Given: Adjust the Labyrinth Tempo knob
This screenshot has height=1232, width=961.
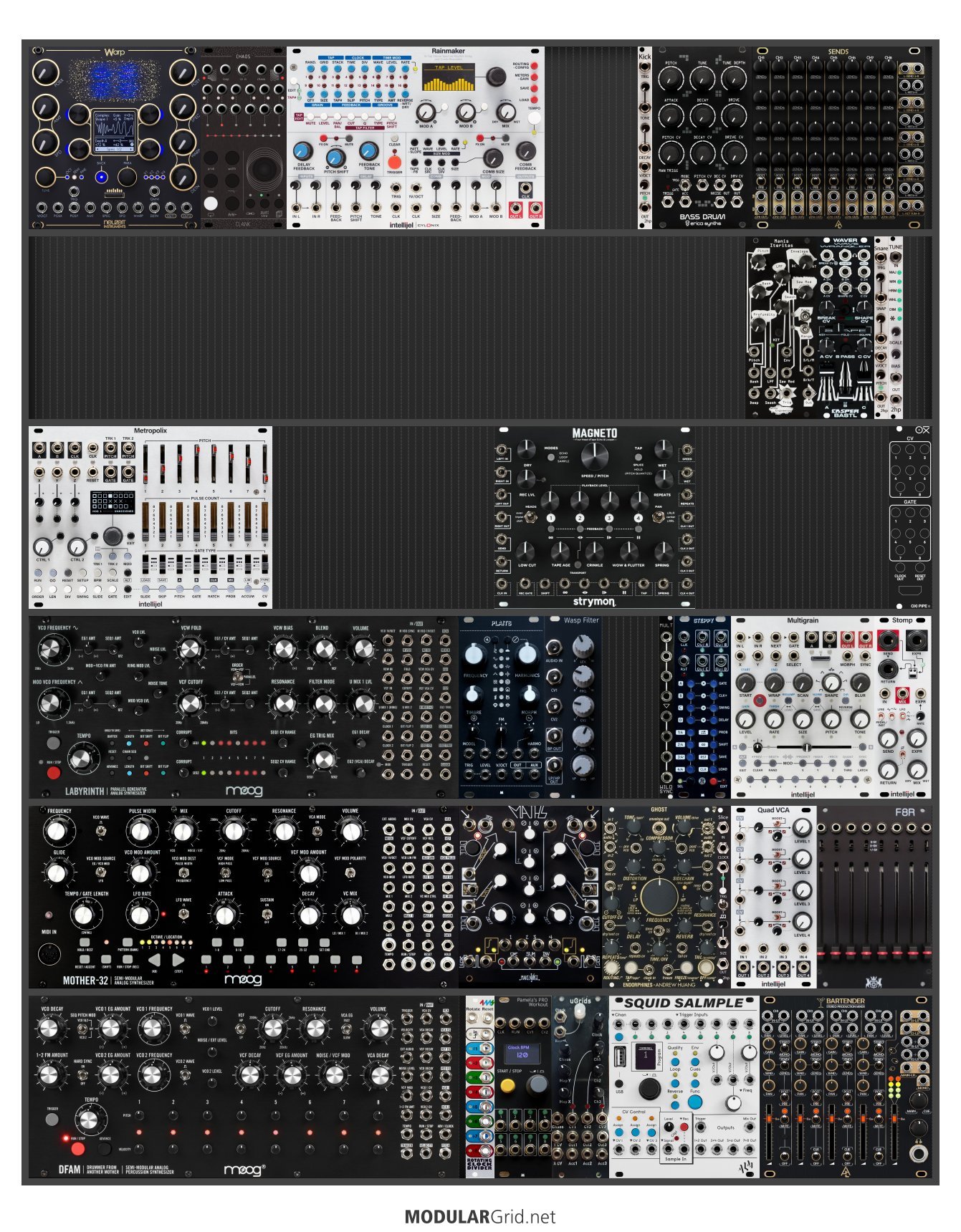Looking at the screenshot, I should tap(83, 757).
